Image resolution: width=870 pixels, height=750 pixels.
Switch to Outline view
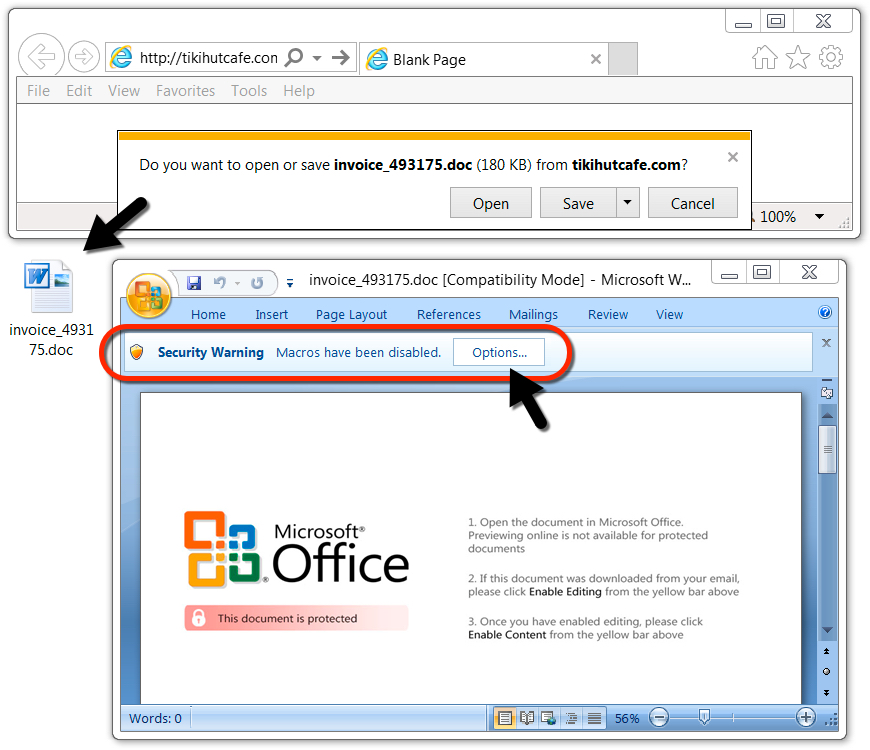coord(571,718)
